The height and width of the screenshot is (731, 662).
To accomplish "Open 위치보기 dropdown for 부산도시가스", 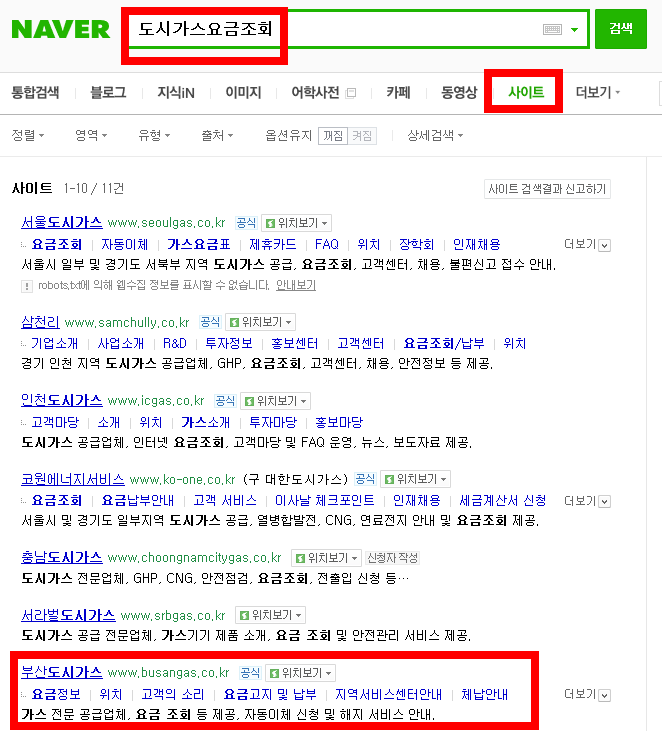I will pyautogui.click(x=300, y=673).
